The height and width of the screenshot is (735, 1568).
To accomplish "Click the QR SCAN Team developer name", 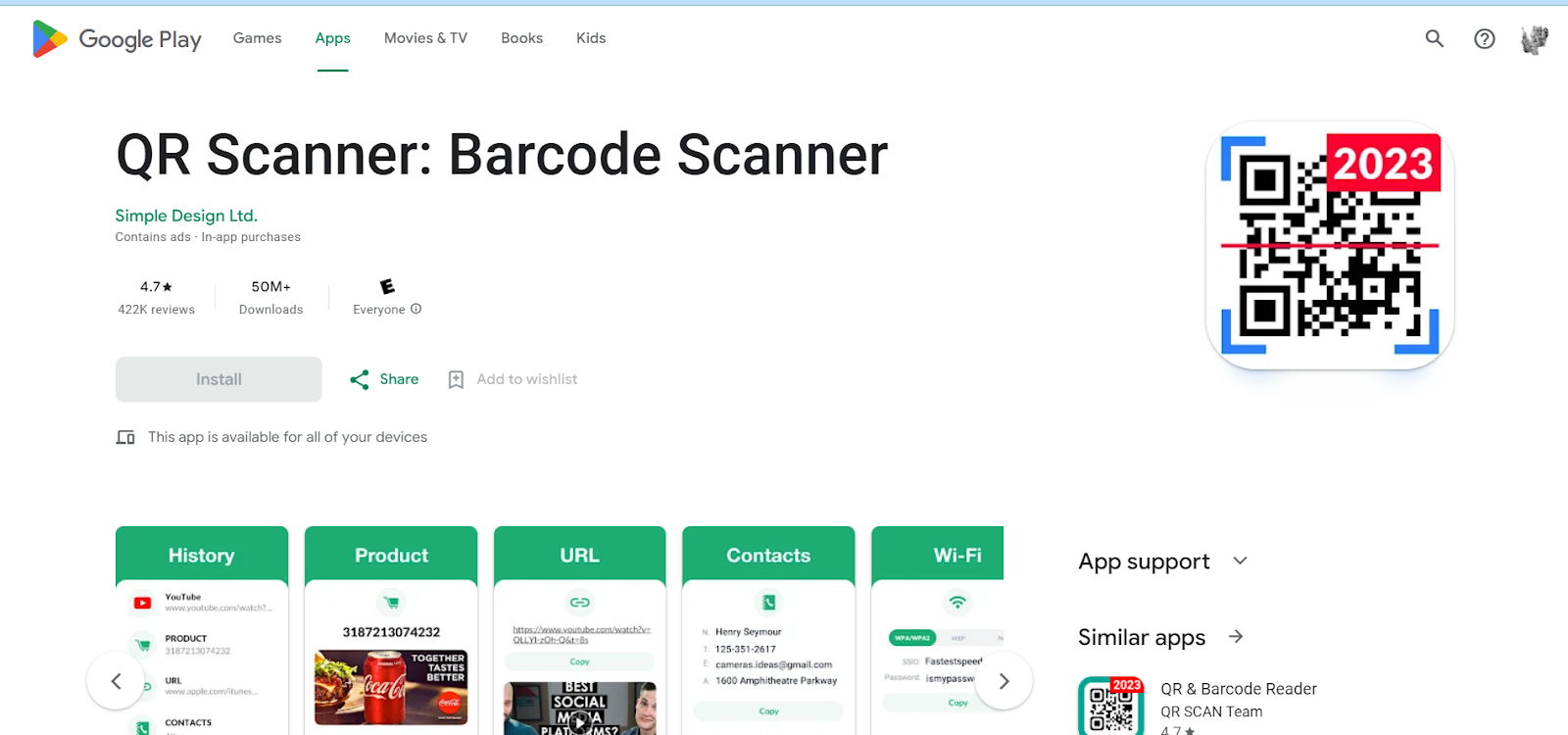I will click(1211, 711).
